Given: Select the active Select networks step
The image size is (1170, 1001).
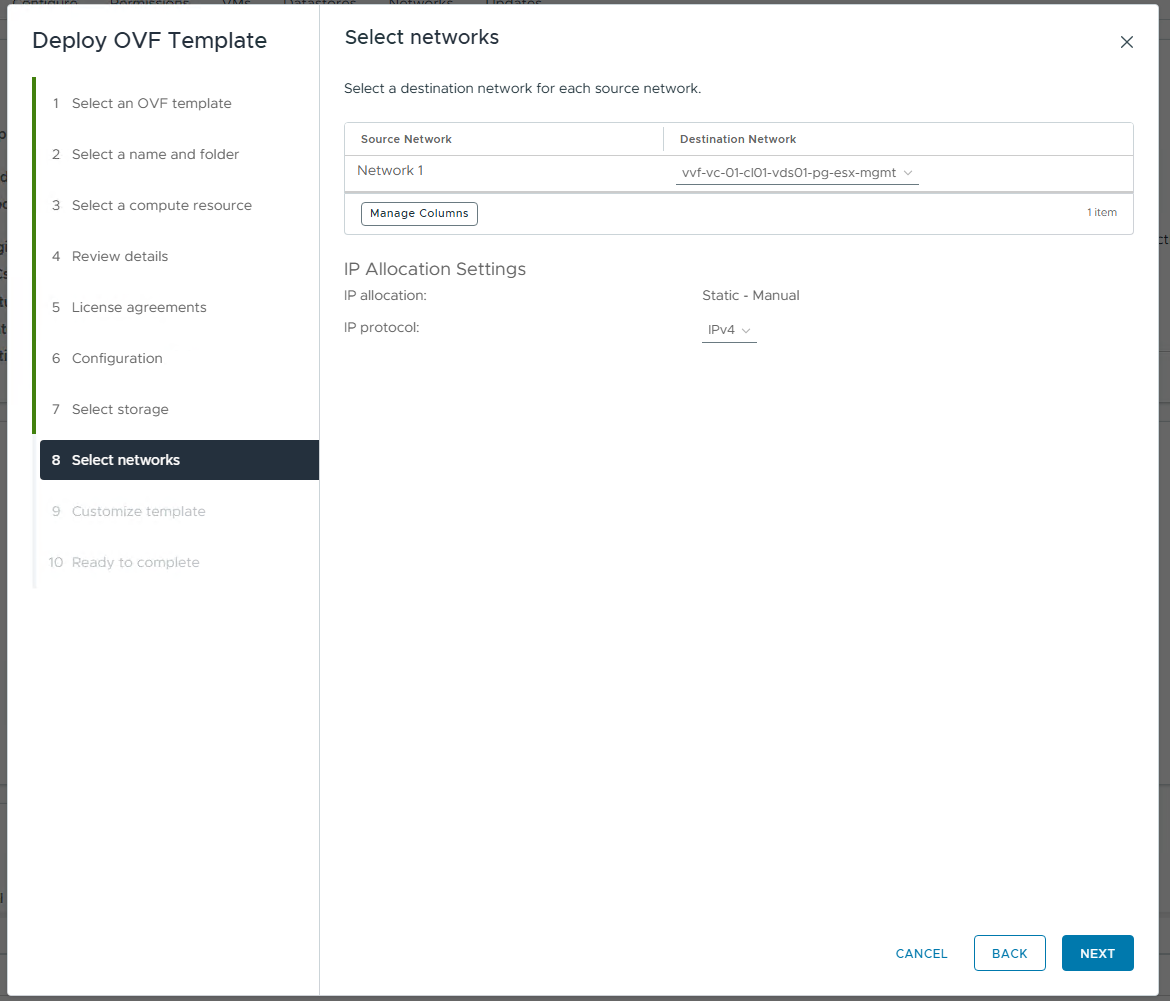Looking at the screenshot, I should point(126,460).
